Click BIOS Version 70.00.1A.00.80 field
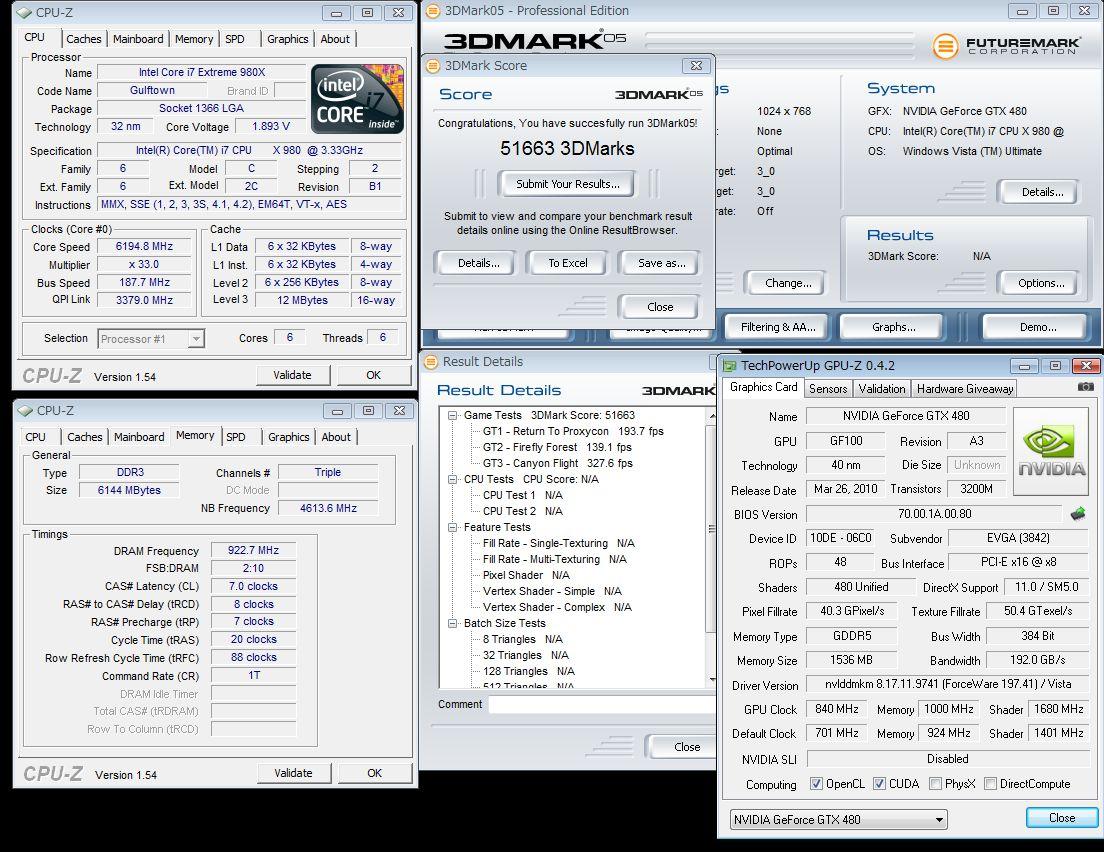This screenshot has width=1104, height=852. click(934, 514)
